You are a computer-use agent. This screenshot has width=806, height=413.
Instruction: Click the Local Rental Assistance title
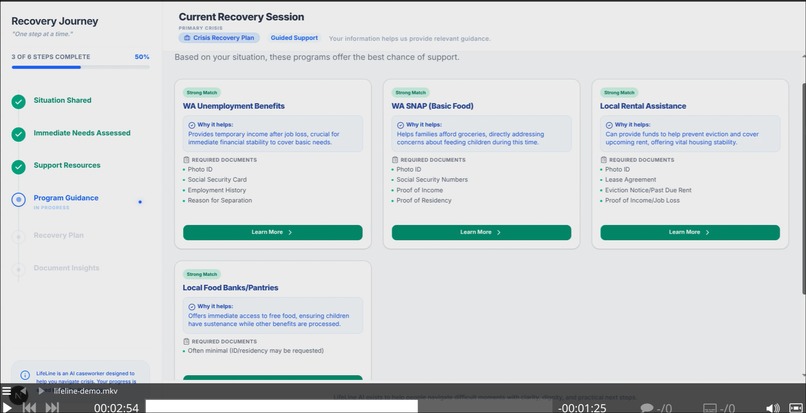click(643, 106)
